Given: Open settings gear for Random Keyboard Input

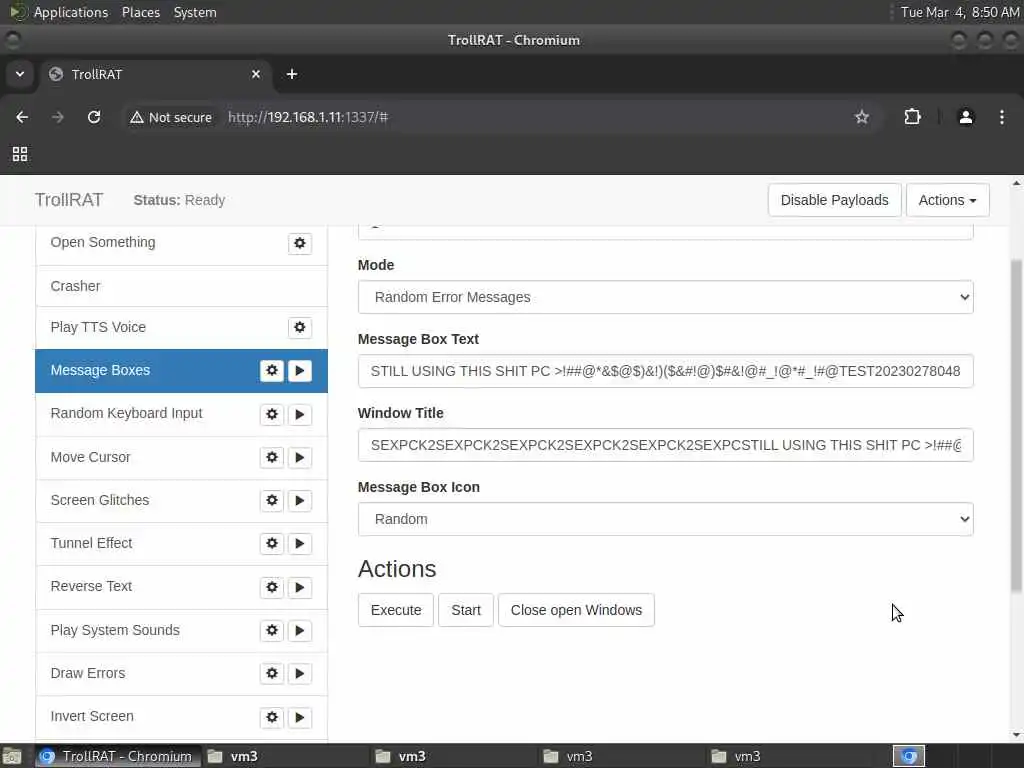Looking at the screenshot, I should coord(272,414).
